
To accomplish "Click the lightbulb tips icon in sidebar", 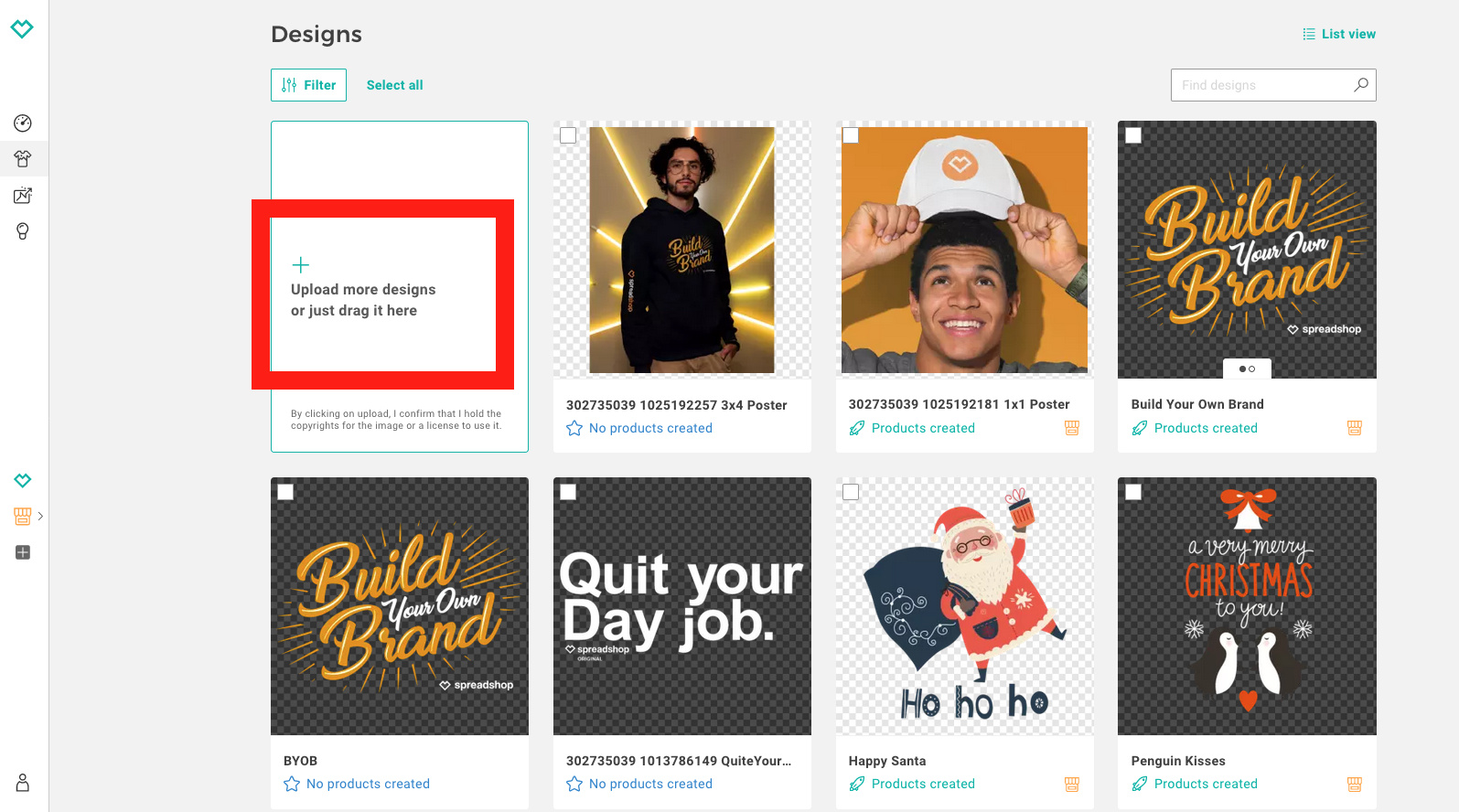I will point(23,231).
